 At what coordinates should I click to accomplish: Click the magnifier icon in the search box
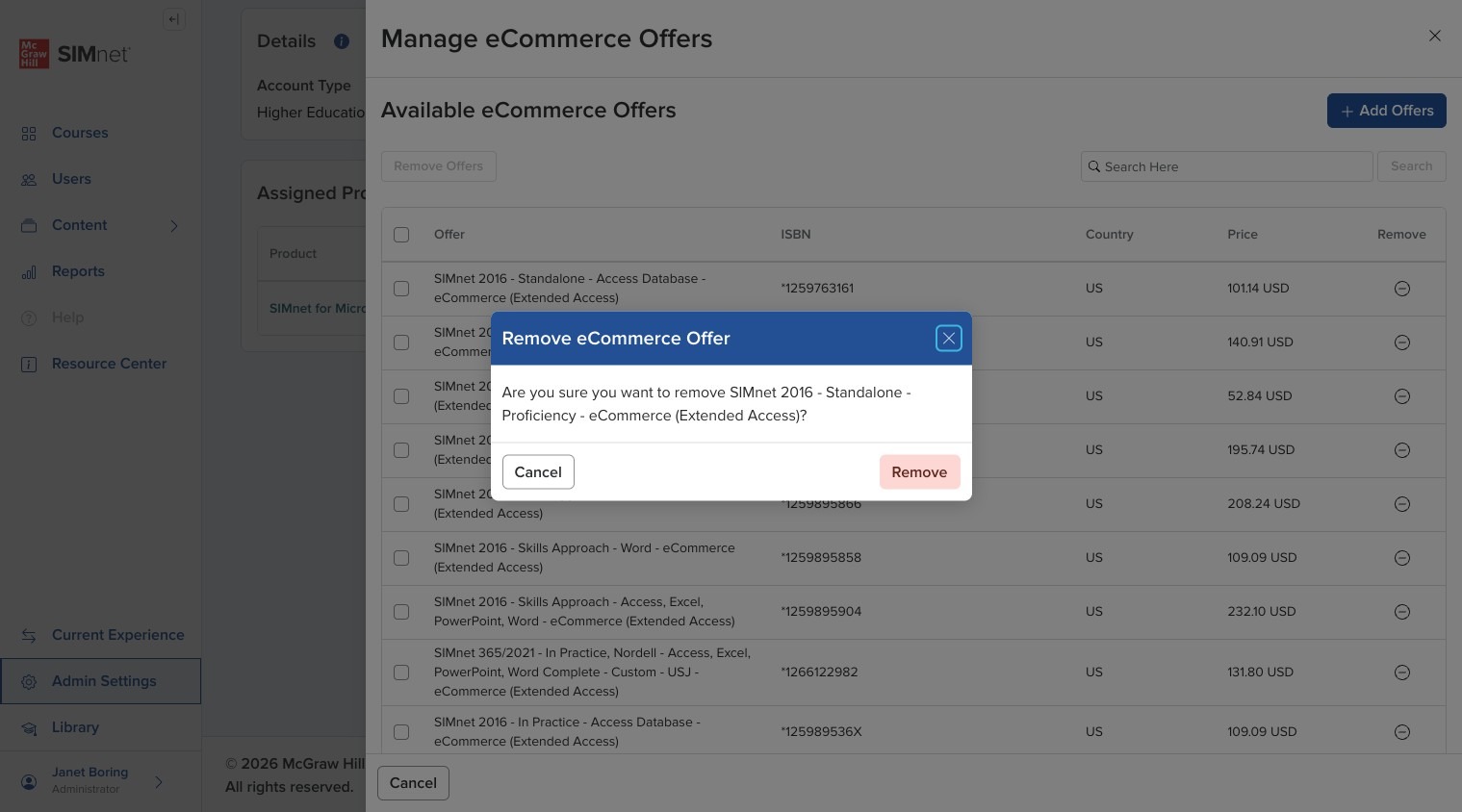click(1094, 166)
